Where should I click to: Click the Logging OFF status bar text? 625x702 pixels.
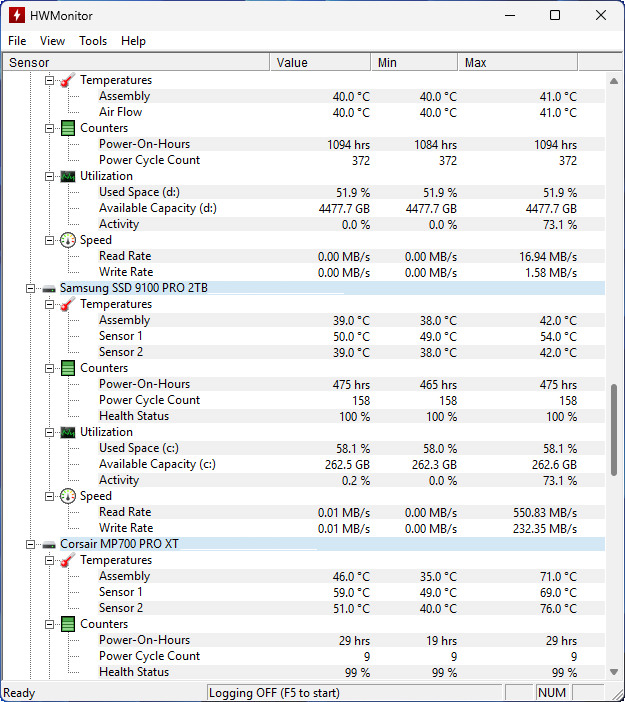274,693
